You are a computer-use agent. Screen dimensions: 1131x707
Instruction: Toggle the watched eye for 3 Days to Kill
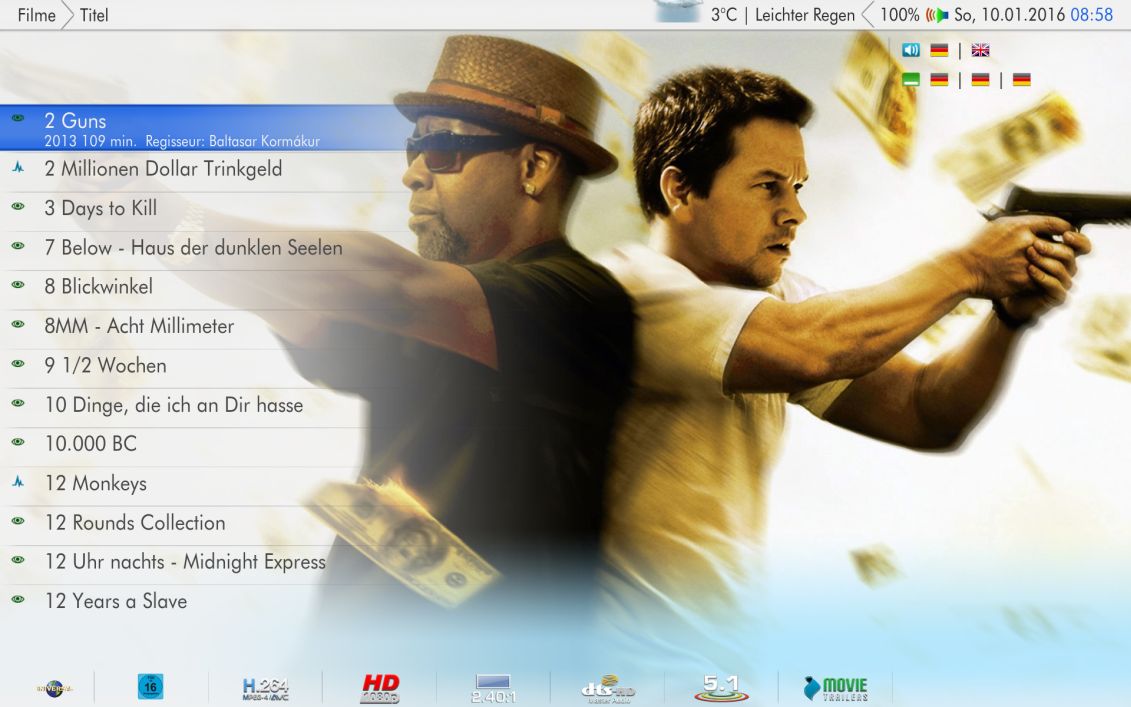(x=18, y=206)
